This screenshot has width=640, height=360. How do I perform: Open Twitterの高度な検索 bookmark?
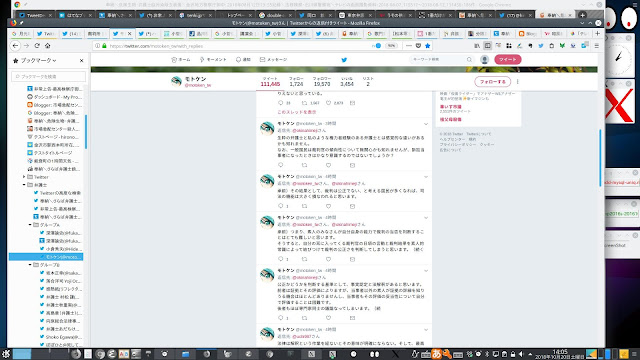point(57,193)
